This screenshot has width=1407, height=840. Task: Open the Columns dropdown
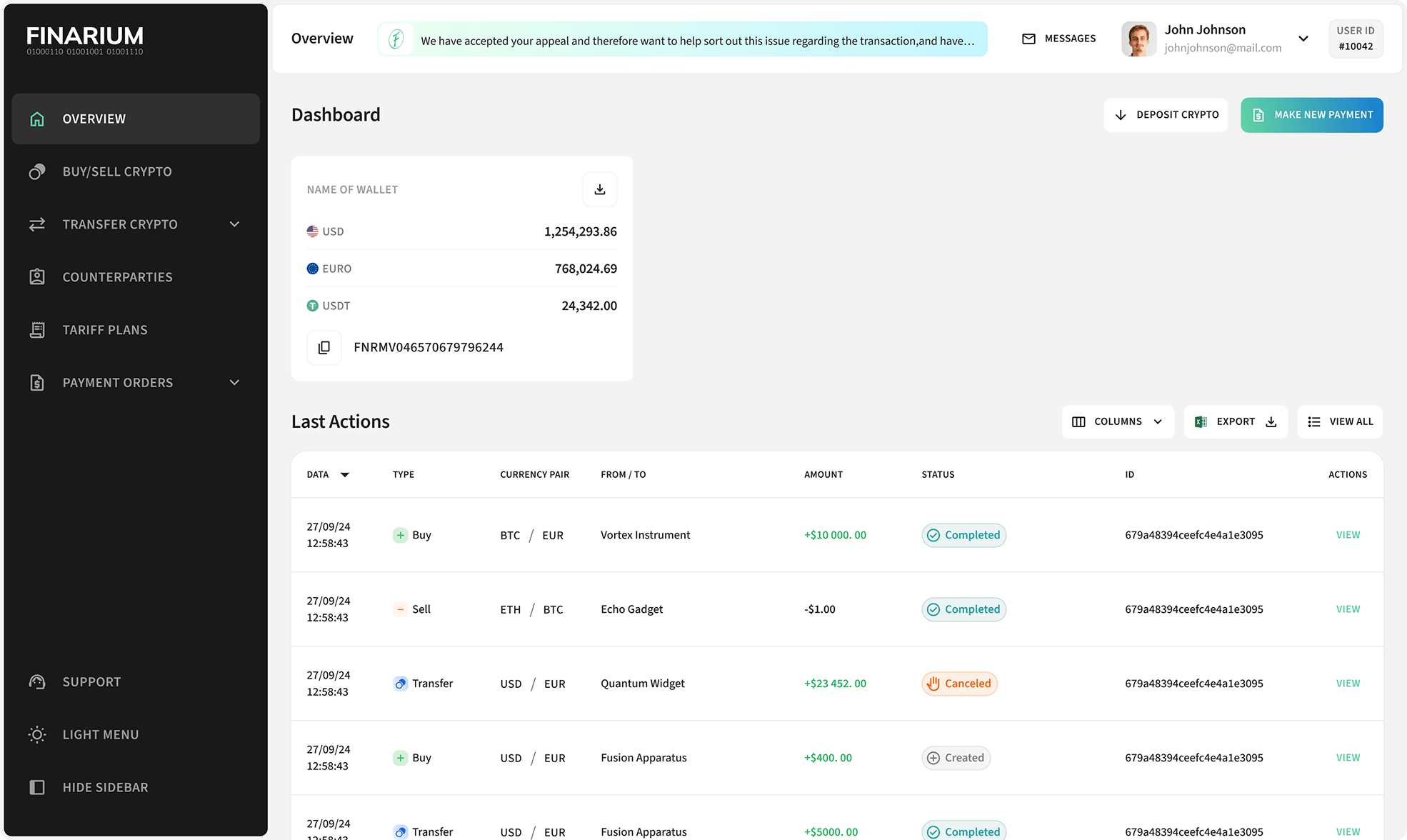[x=1117, y=421]
